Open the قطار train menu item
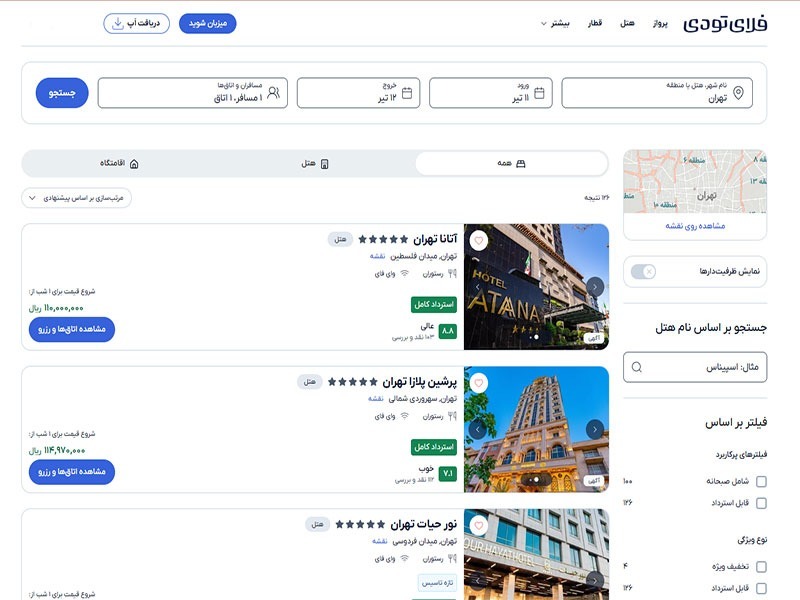800x600 pixels. 595,23
